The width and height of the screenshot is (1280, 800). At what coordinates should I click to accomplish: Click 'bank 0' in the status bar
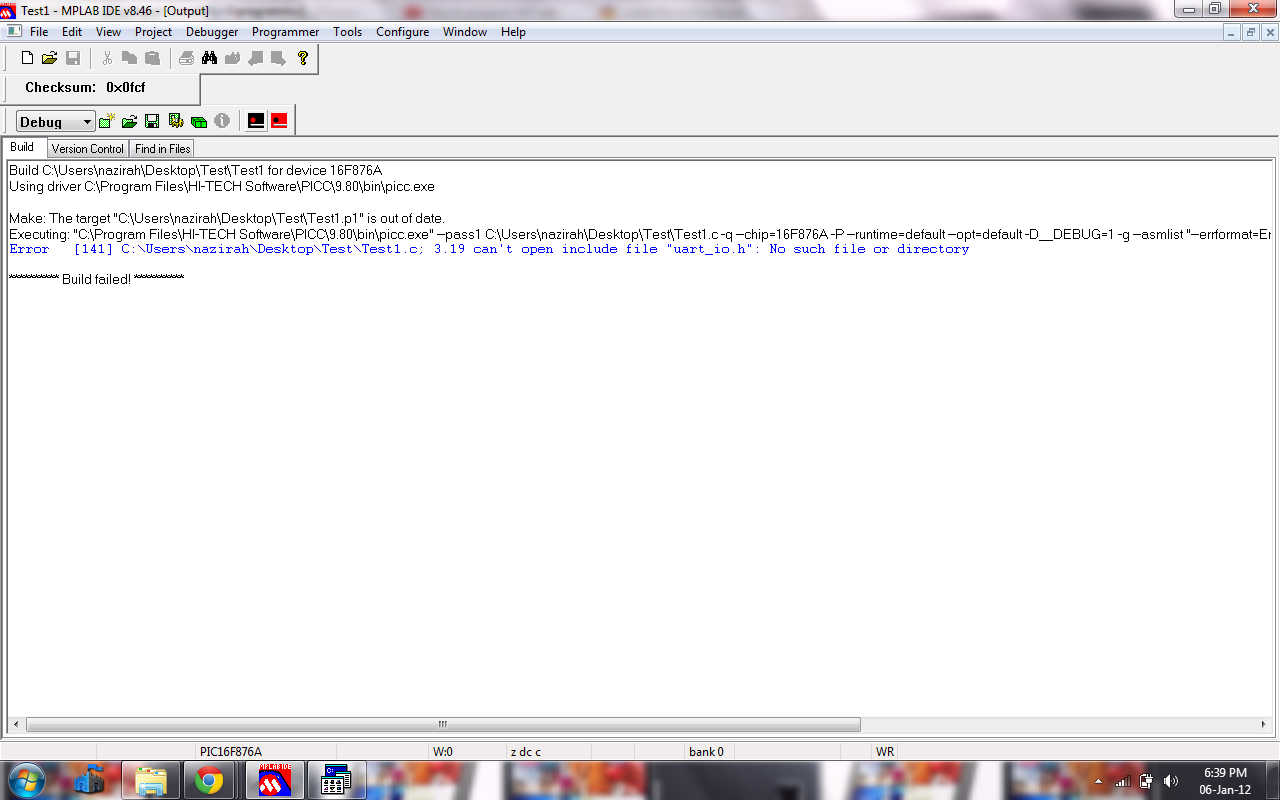pyautogui.click(x=706, y=752)
